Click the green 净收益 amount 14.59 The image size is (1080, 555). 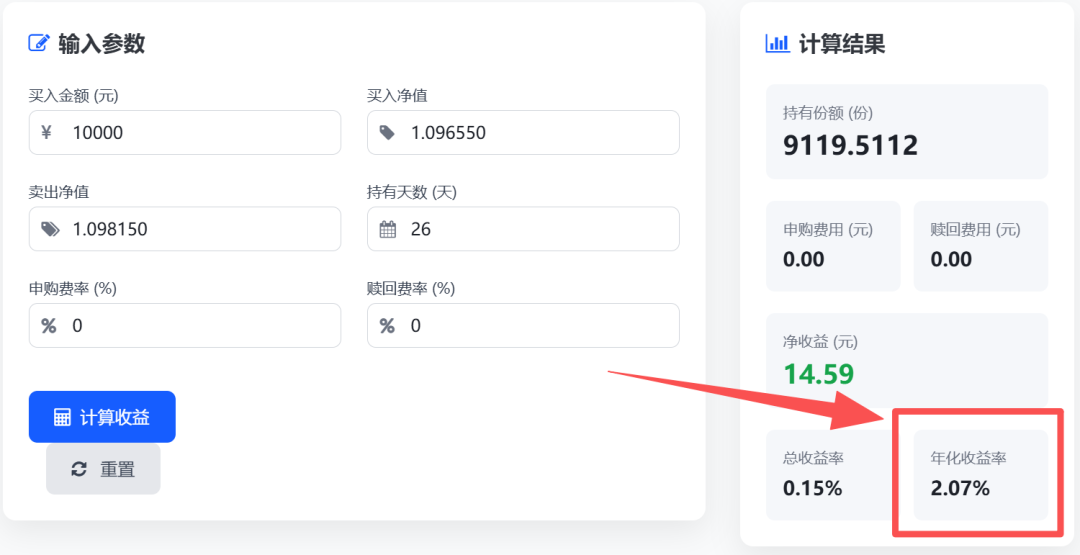(818, 374)
